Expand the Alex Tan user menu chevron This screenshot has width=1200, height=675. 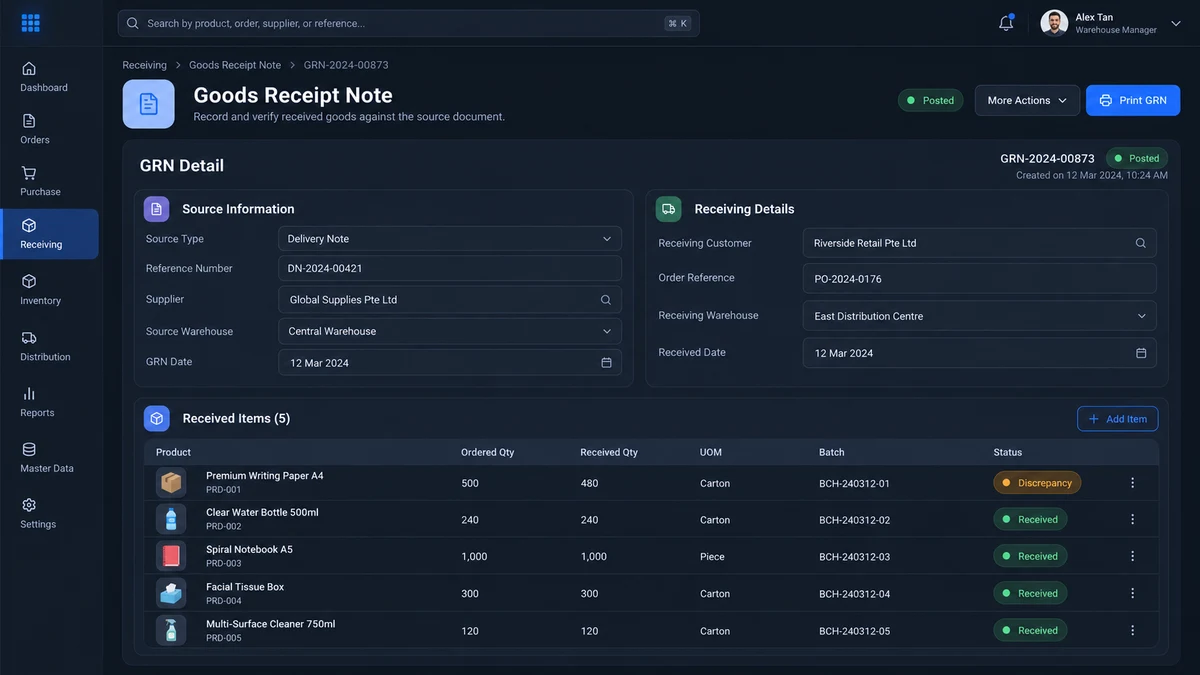tap(1176, 24)
